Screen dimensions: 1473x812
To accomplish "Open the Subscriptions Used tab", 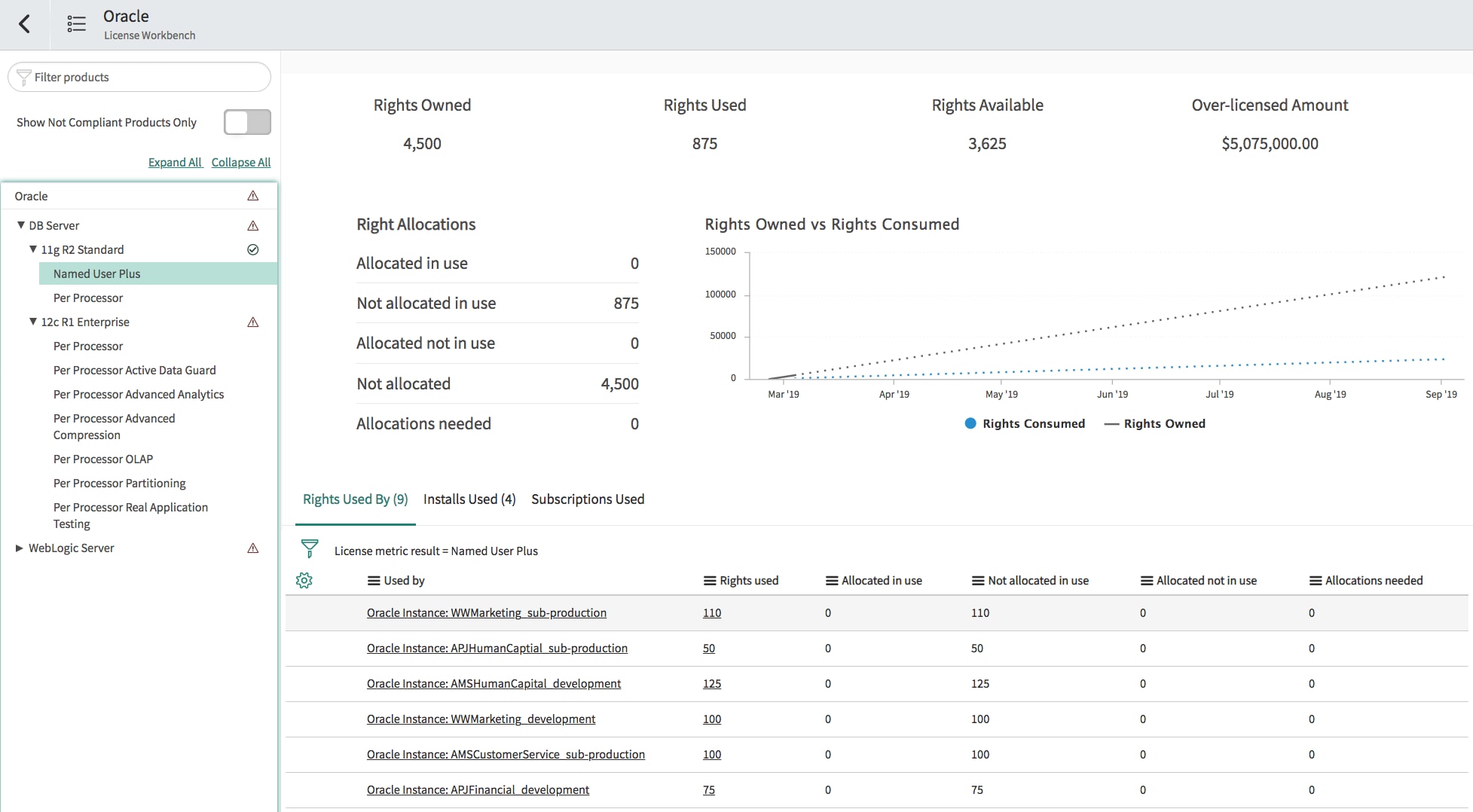I will 588,499.
